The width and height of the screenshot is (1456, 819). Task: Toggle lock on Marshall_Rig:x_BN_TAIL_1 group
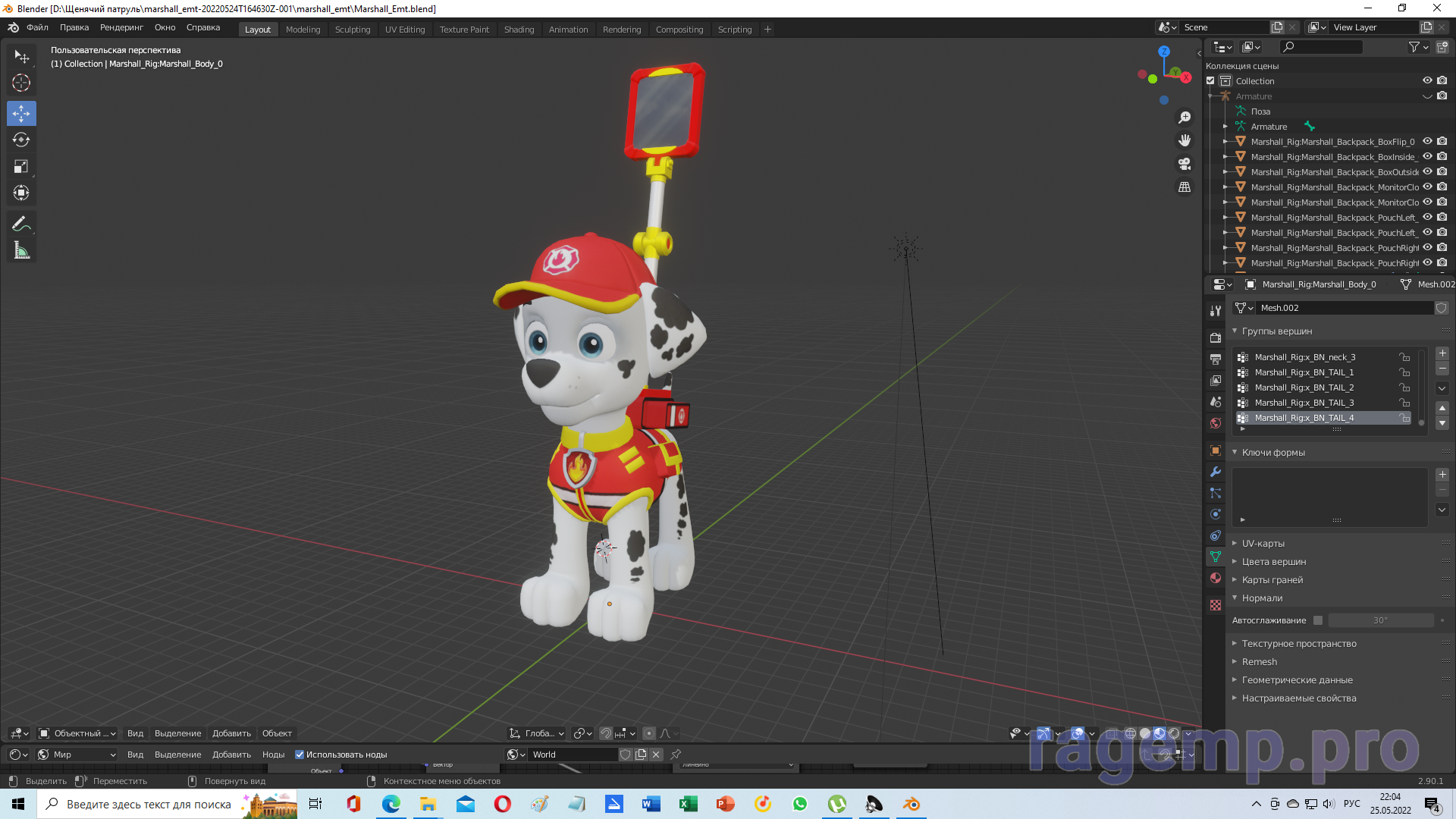tap(1404, 372)
